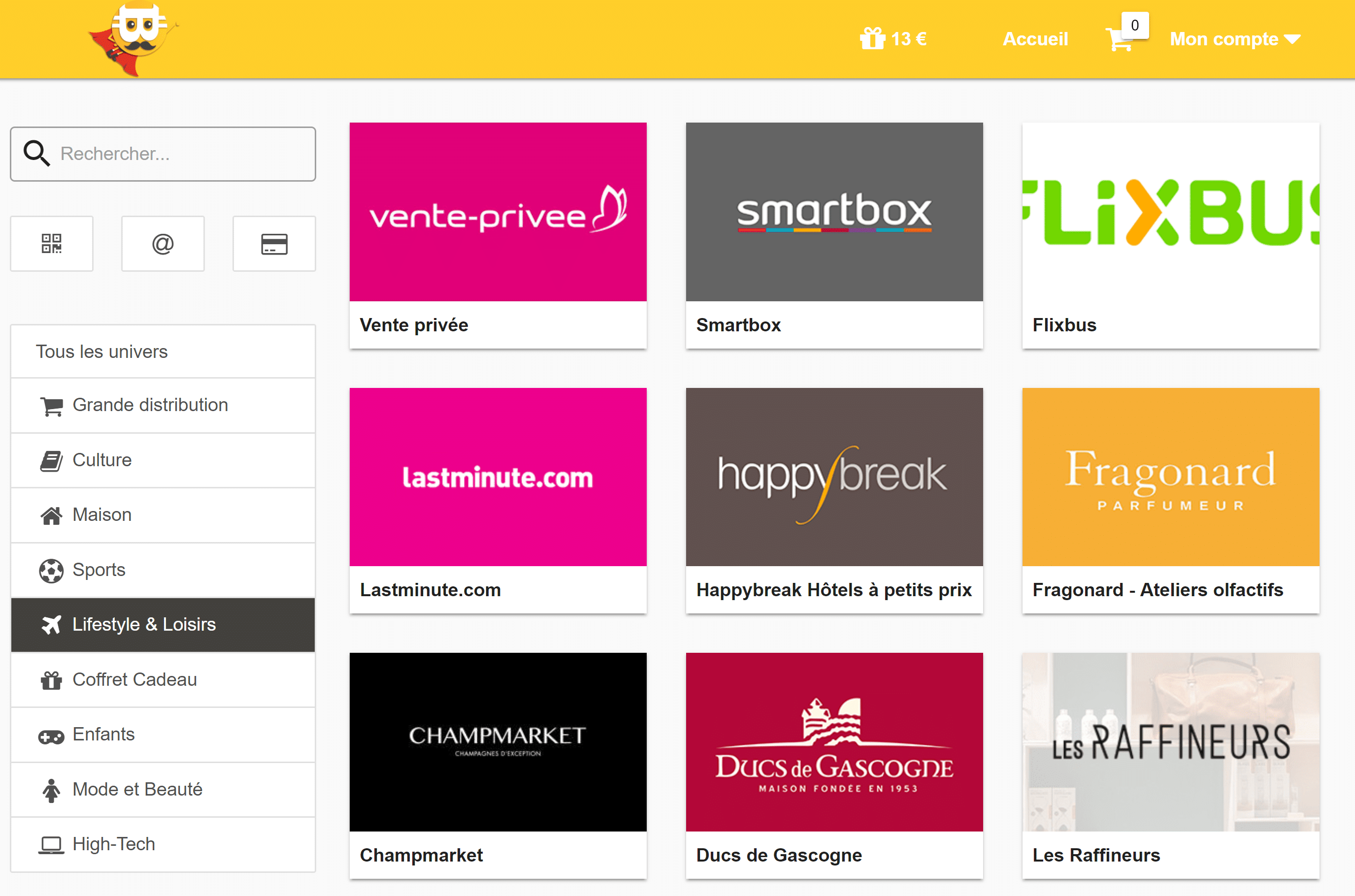
Task: Click the cart icon beside Grande distribution
Action: coord(51,406)
